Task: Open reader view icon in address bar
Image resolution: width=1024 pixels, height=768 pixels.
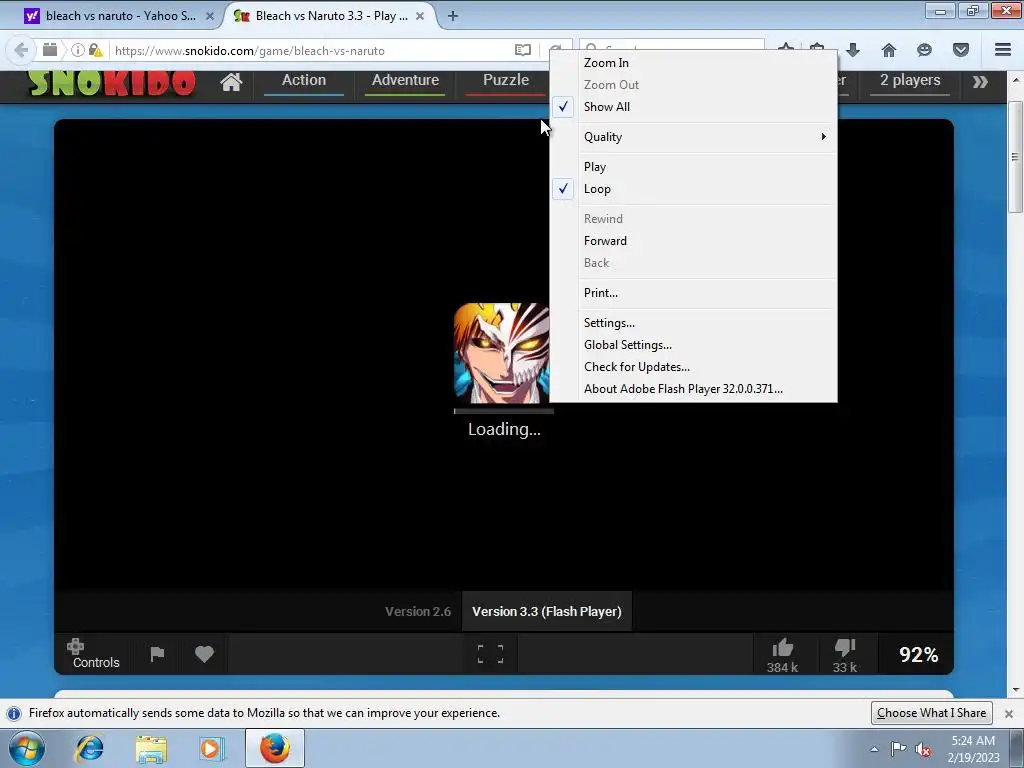Action: (x=522, y=50)
